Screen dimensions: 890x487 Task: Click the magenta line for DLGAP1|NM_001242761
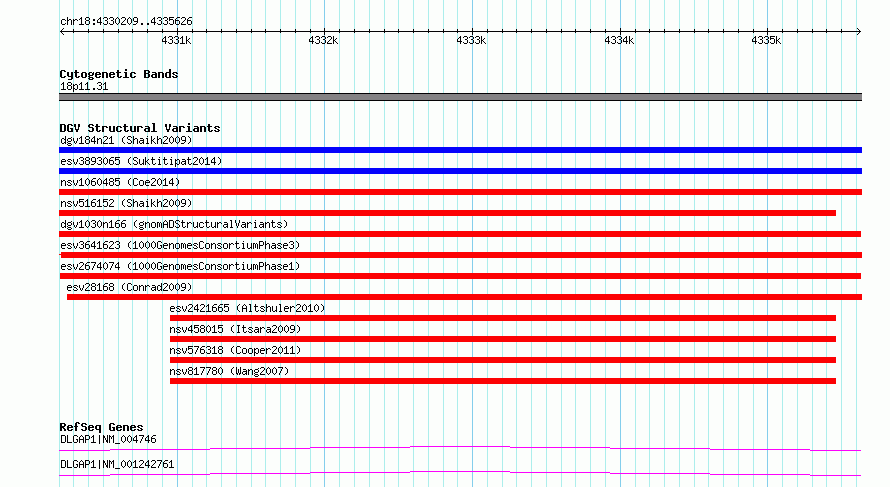coord(460,473)
